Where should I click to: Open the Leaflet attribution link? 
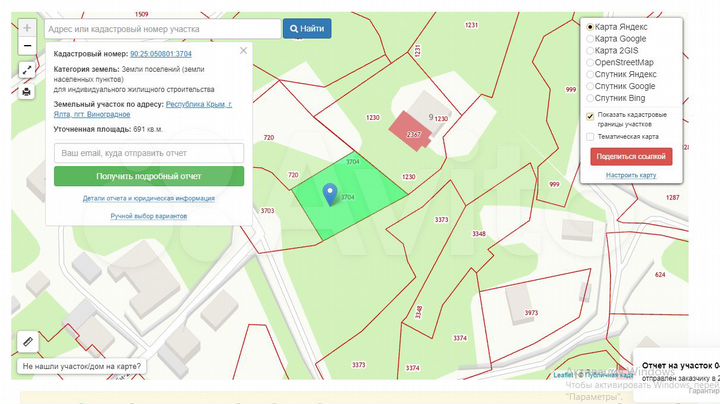click(x=563, y=375)
